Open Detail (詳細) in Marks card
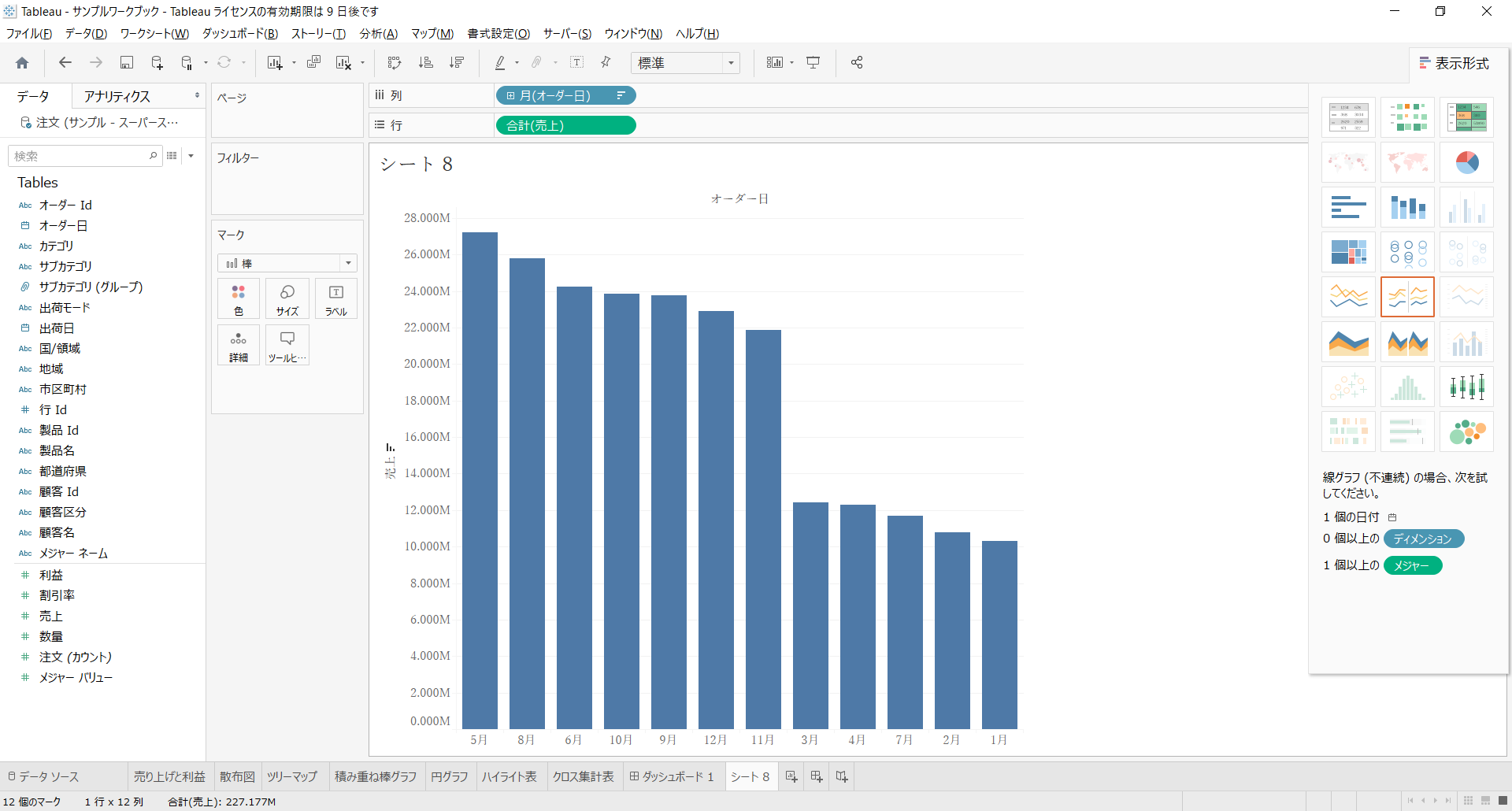The image size is (1512, 811). pyautogui.click(x=239, y=346)
